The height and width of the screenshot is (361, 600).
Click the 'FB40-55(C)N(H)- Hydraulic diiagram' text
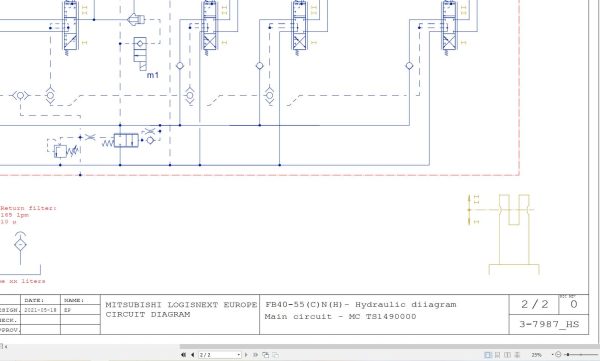360,305
